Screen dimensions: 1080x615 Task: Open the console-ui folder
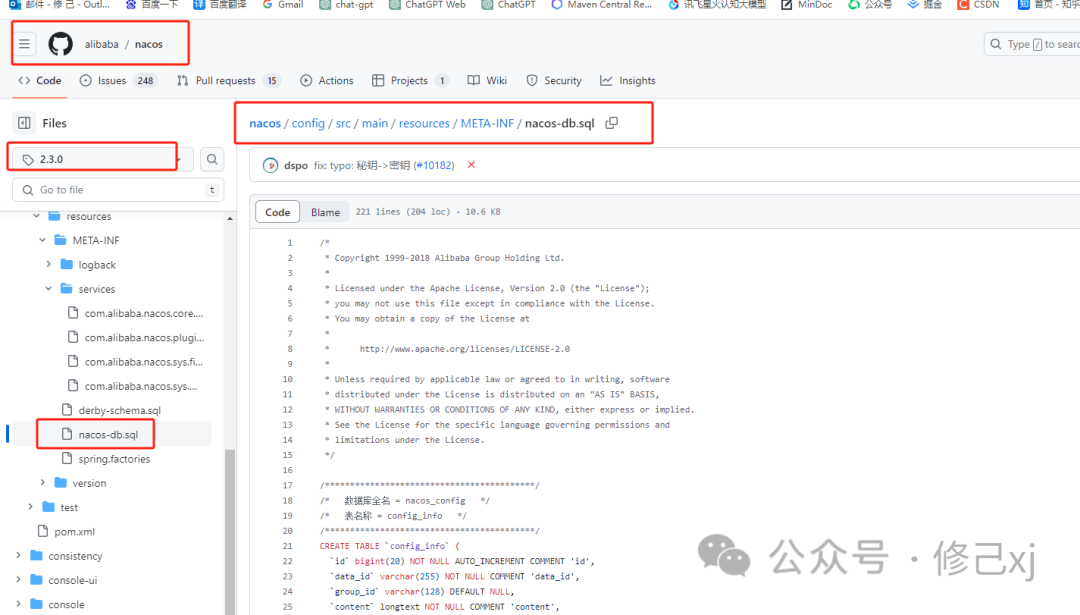tap(72, 580)
